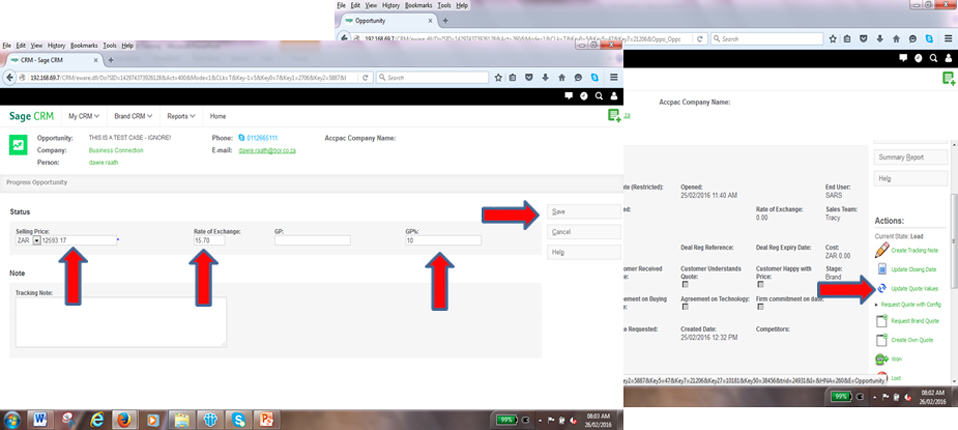Tick the Agreement on Technology checkbox
958x430 pixels.
pyautogui.click(x=684, y=307)
